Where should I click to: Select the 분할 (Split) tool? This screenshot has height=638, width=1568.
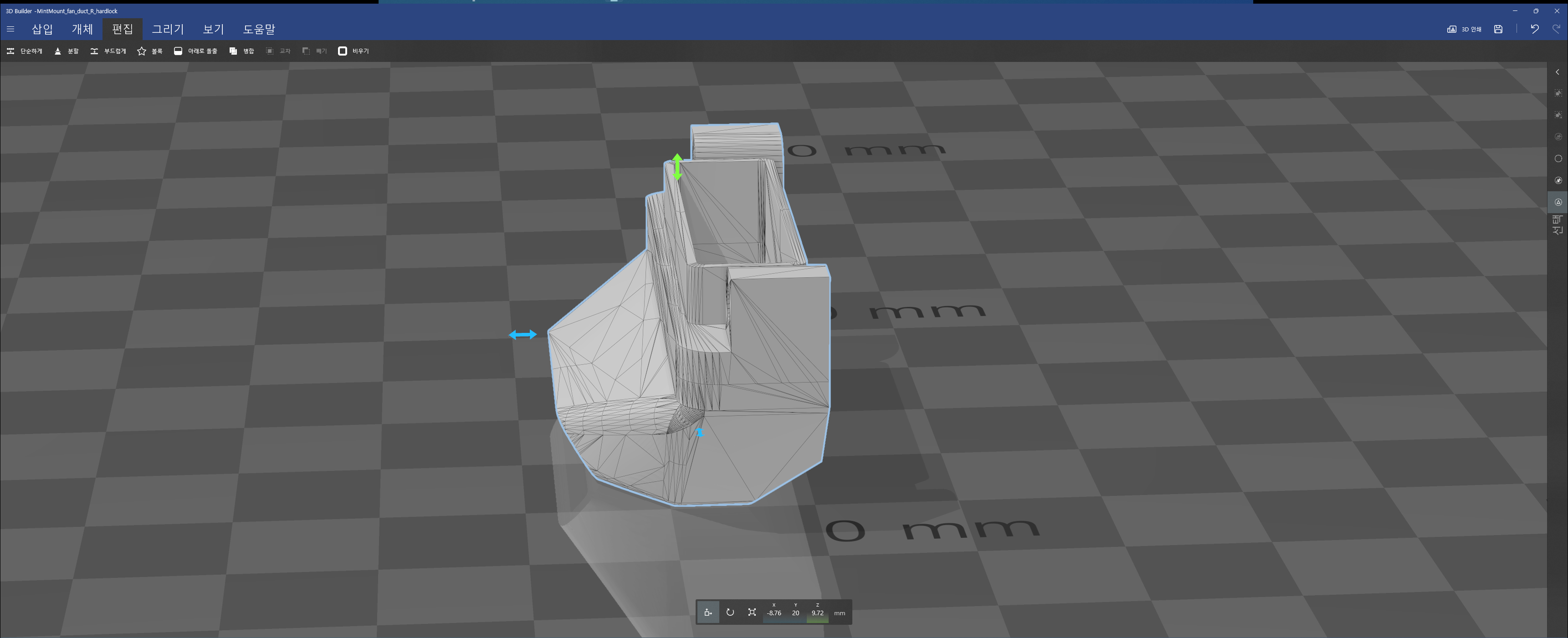[67, 51]
